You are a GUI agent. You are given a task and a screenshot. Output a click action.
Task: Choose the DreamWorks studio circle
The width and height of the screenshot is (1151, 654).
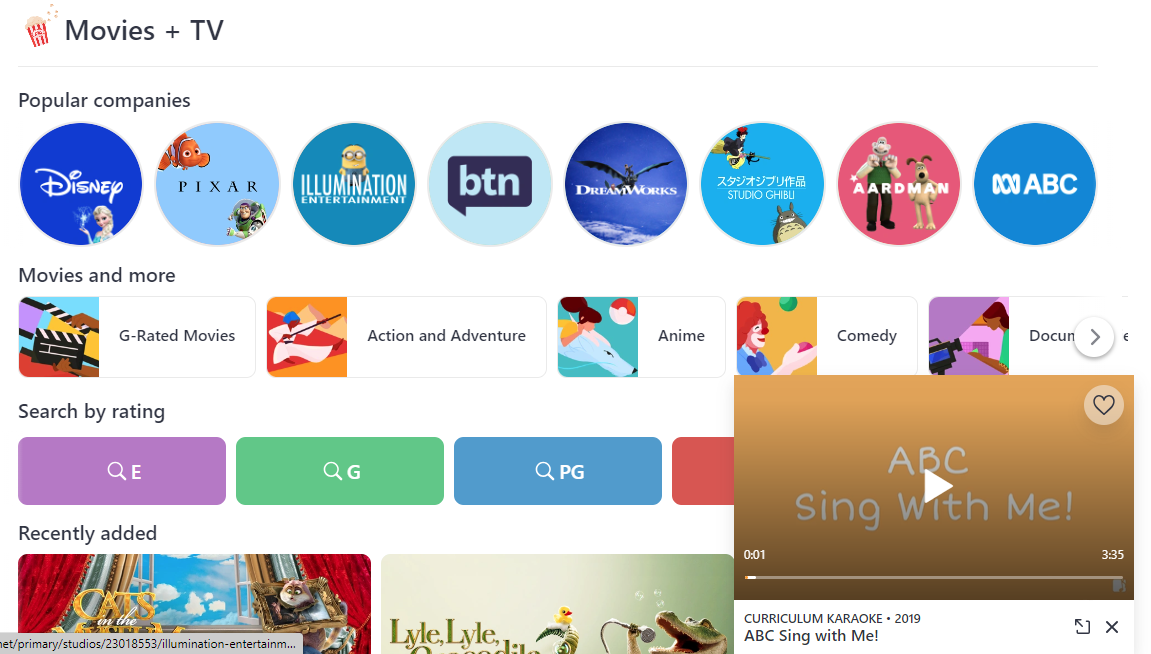[x=626, y=184]
